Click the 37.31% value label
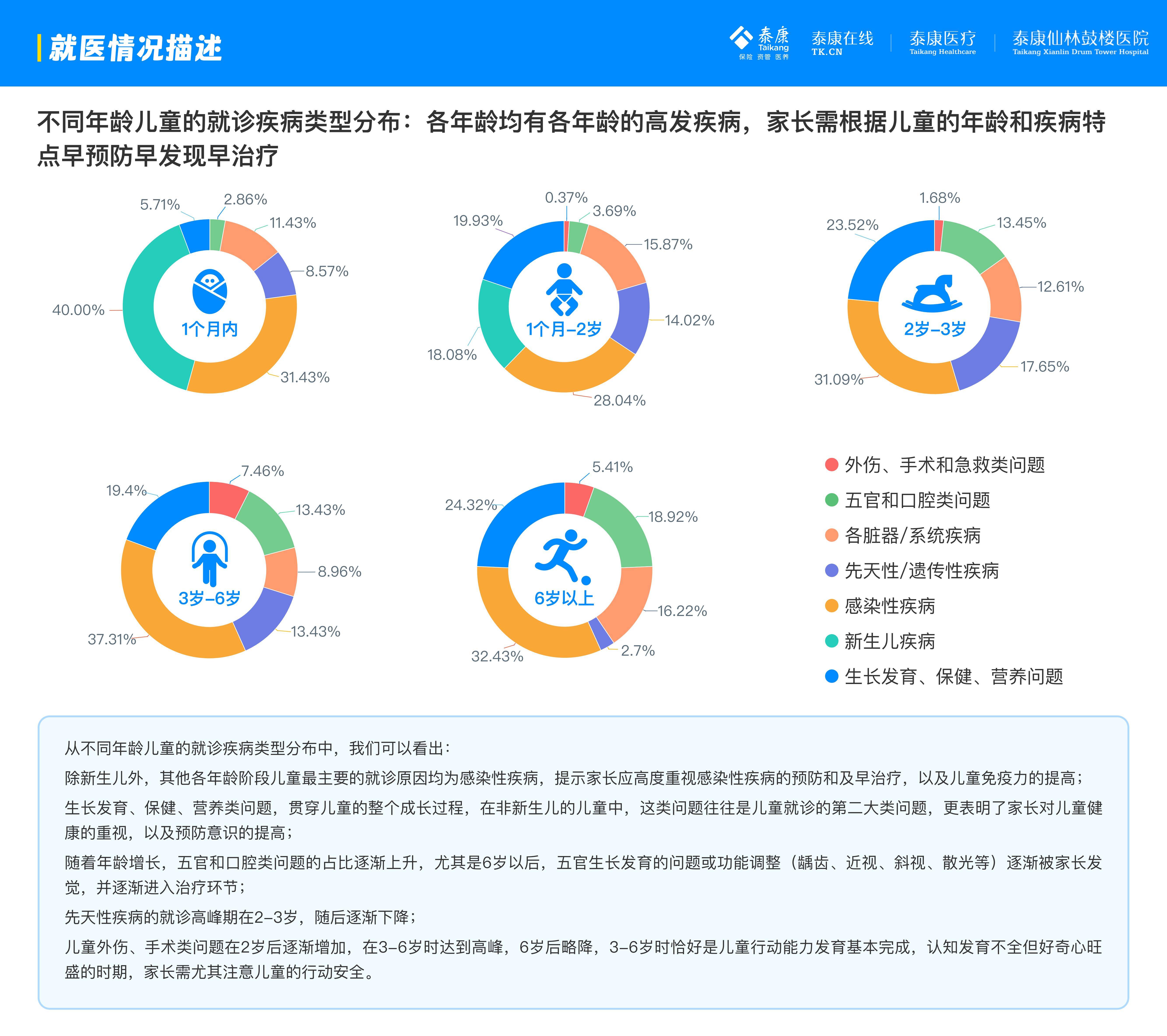This screenshot has height=1036, width=1167. pyautogui.click(x=112, y=639)
